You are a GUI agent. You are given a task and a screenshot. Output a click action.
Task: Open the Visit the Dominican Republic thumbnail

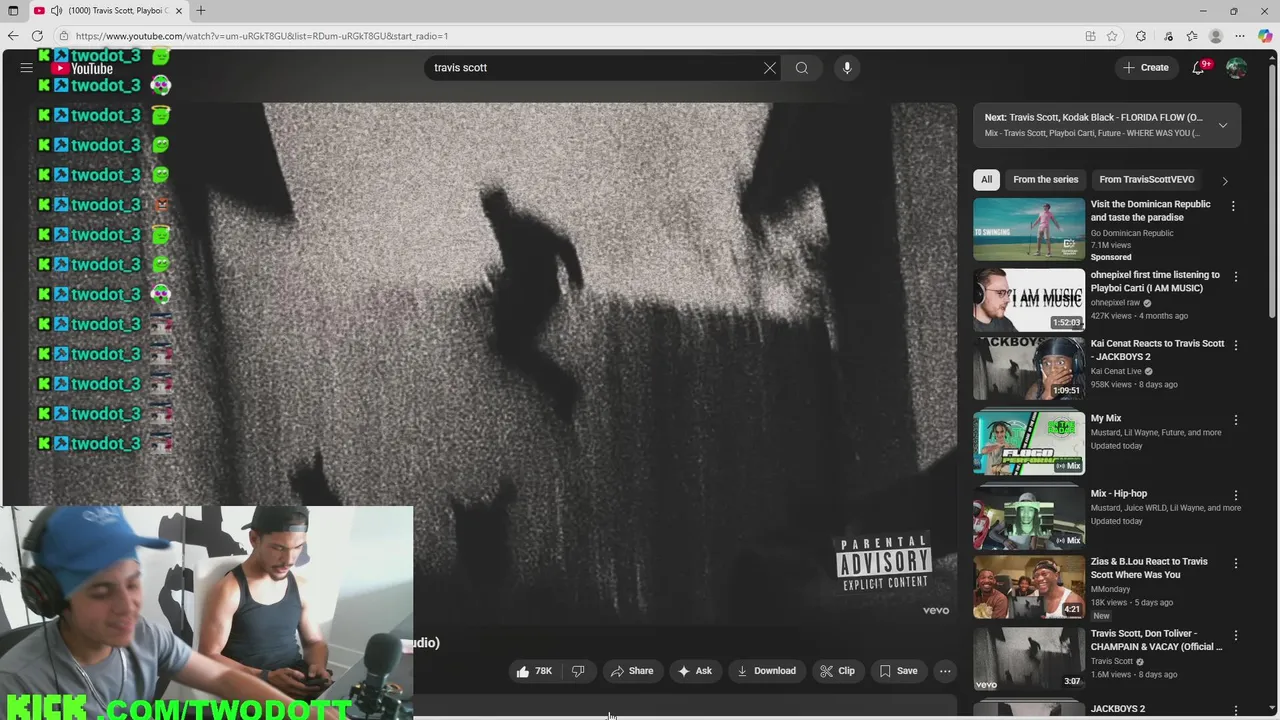[1029, 229]
